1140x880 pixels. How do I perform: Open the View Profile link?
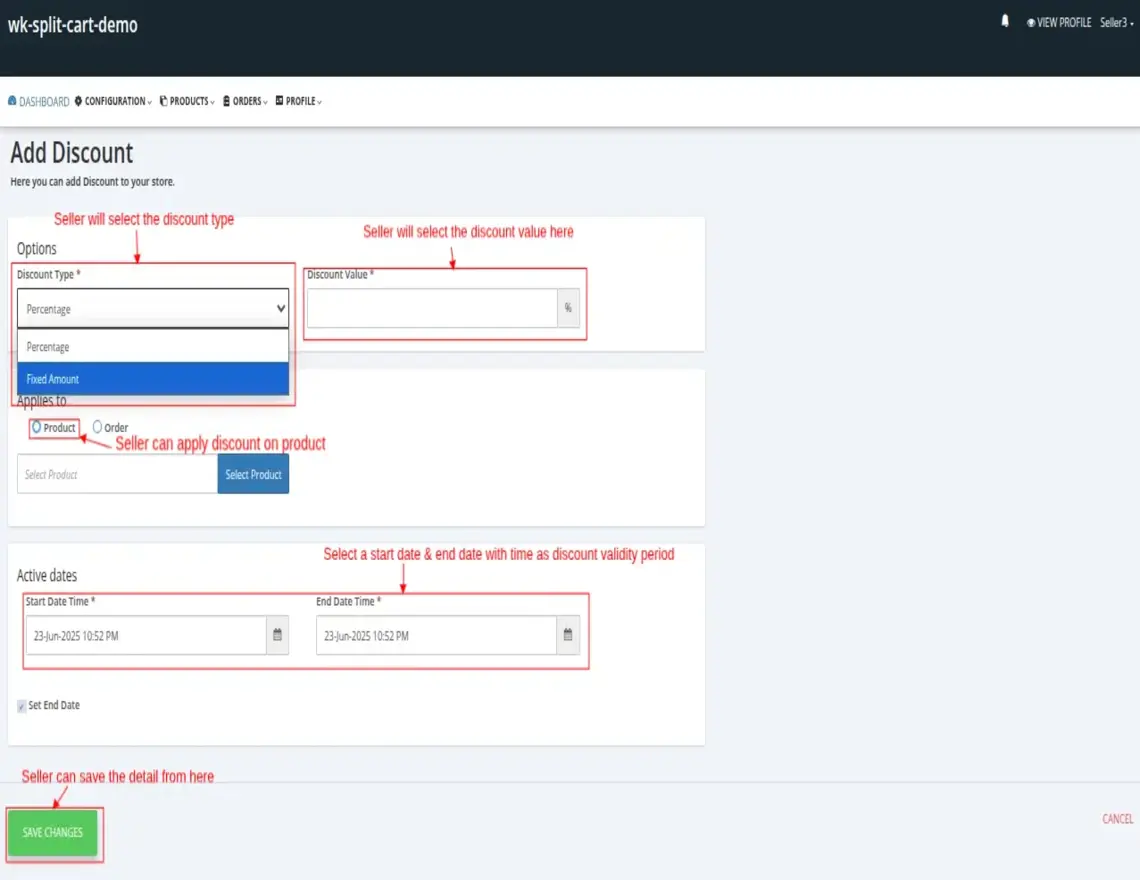[x=1059, y=23]
